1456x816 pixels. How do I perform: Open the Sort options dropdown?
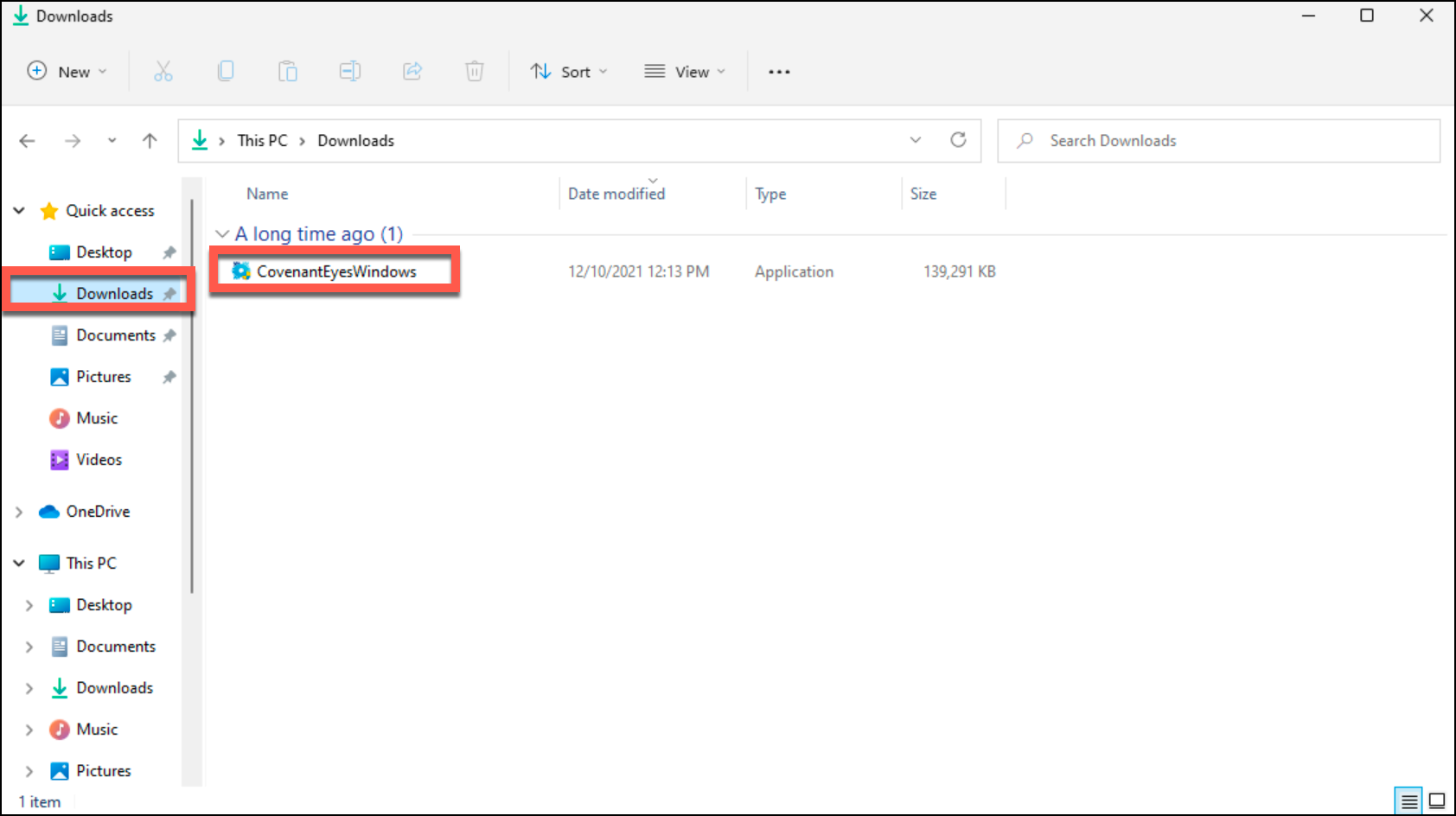pos(569,72)
